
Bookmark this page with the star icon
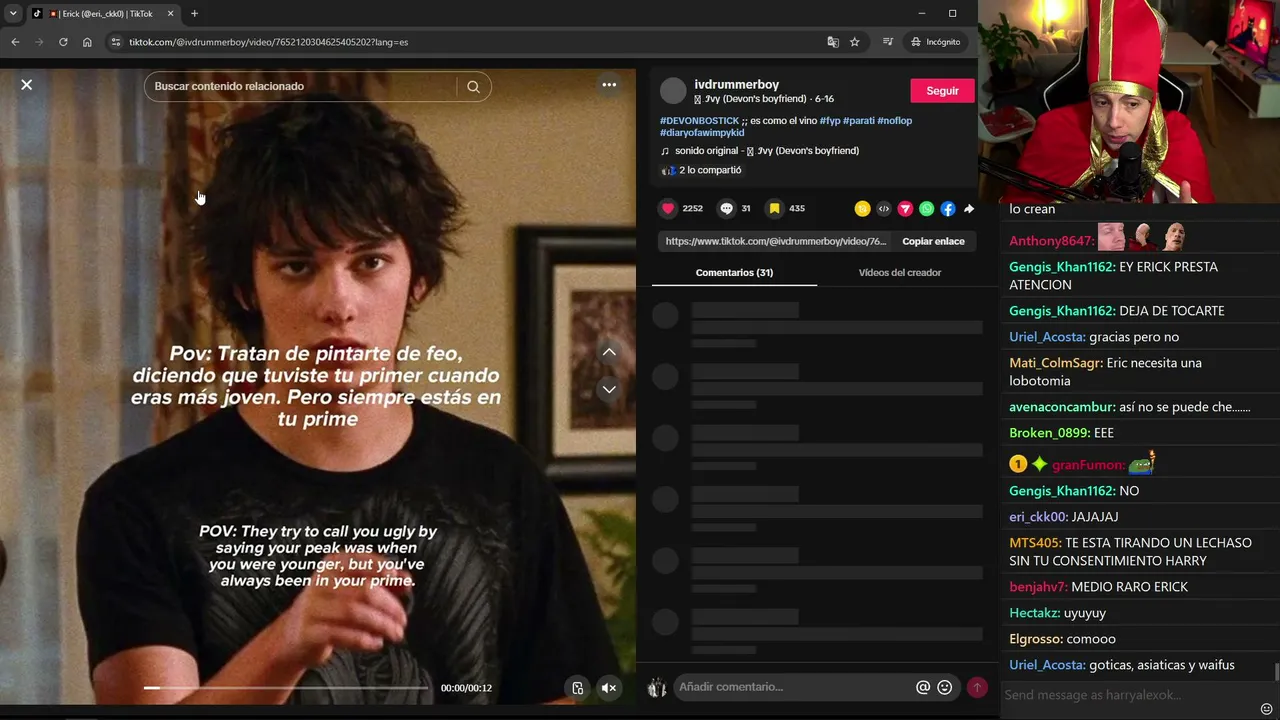pos(855,42)
